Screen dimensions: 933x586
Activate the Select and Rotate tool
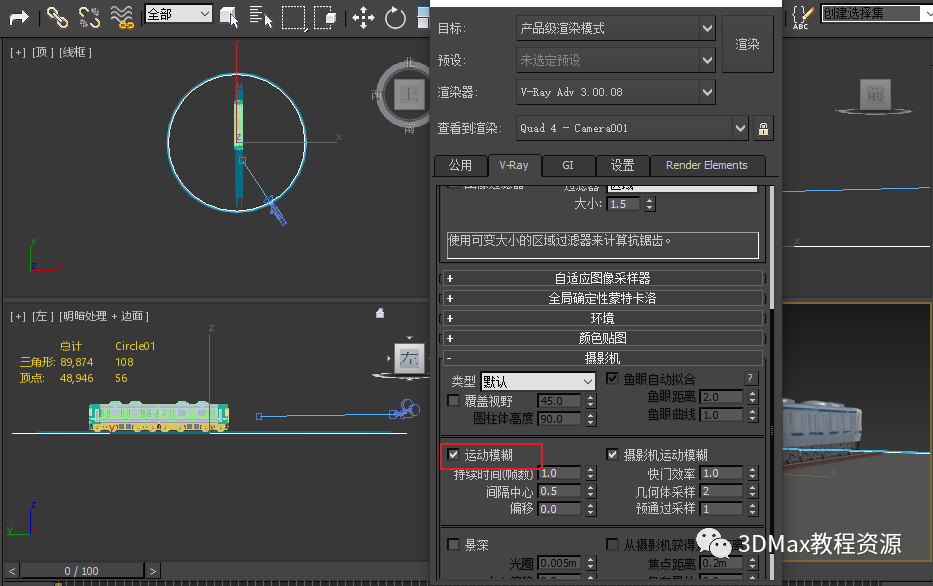[x=395, y=18]
